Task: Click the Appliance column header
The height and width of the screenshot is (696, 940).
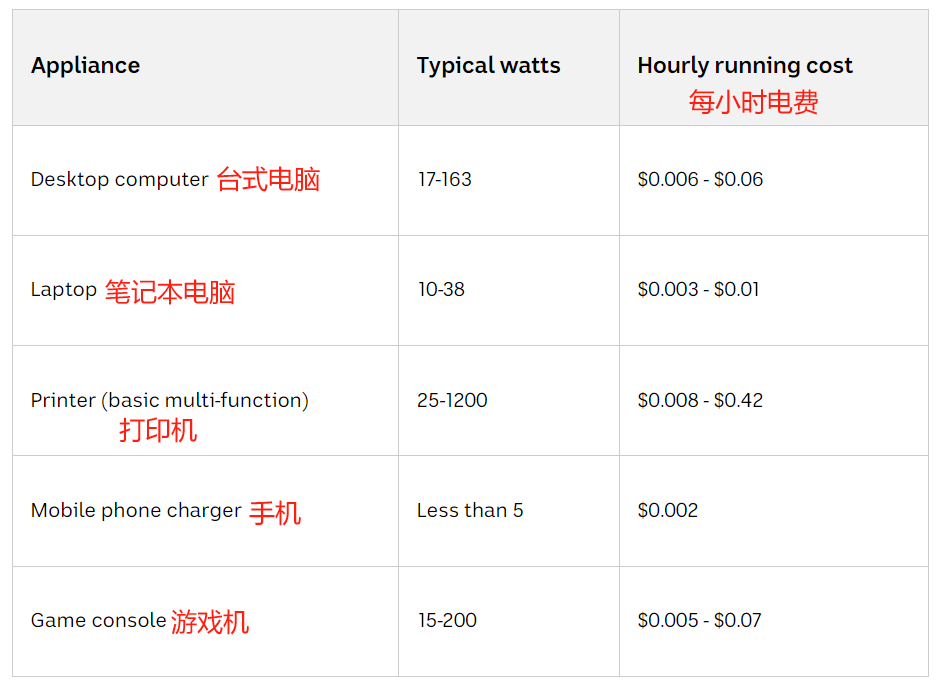Action: tap(85, 65)
